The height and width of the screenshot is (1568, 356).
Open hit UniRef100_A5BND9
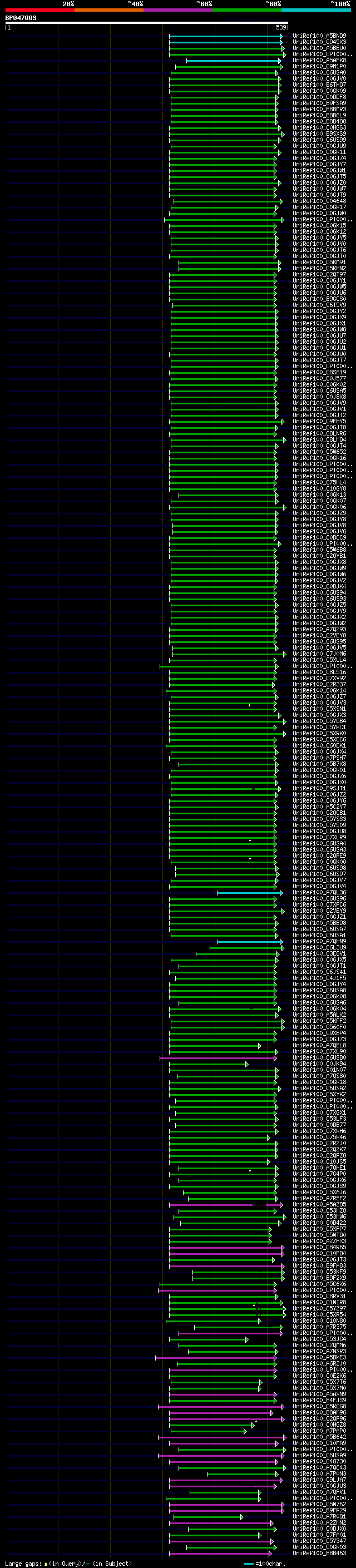point(319,36)
